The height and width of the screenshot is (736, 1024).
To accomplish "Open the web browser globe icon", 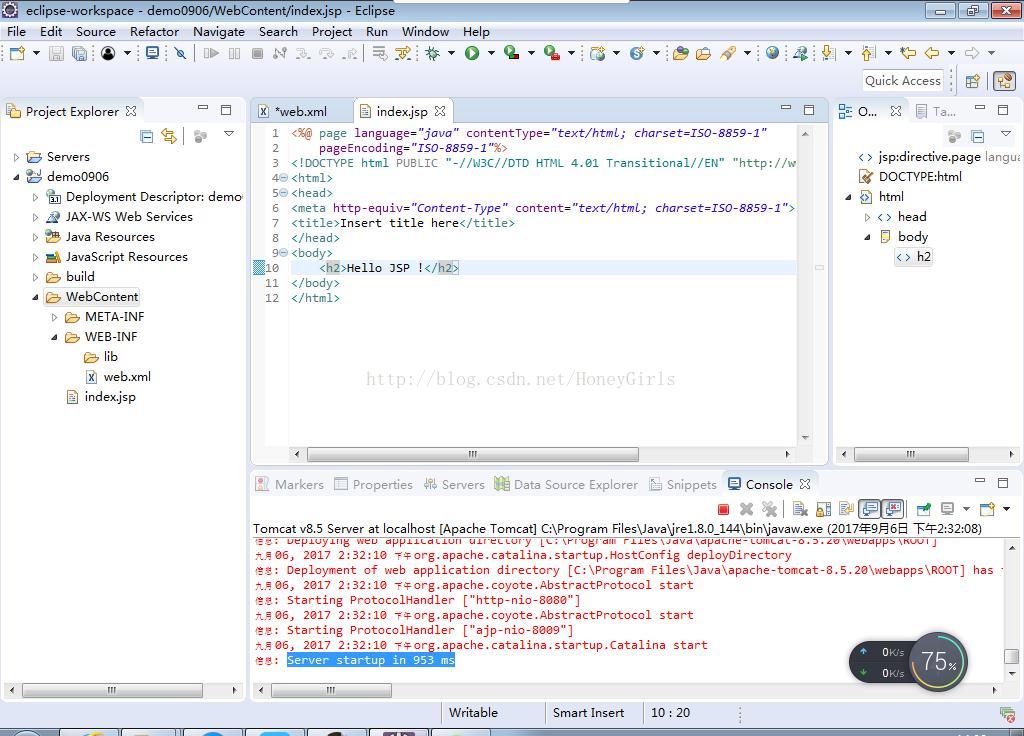I will (772, 53).
